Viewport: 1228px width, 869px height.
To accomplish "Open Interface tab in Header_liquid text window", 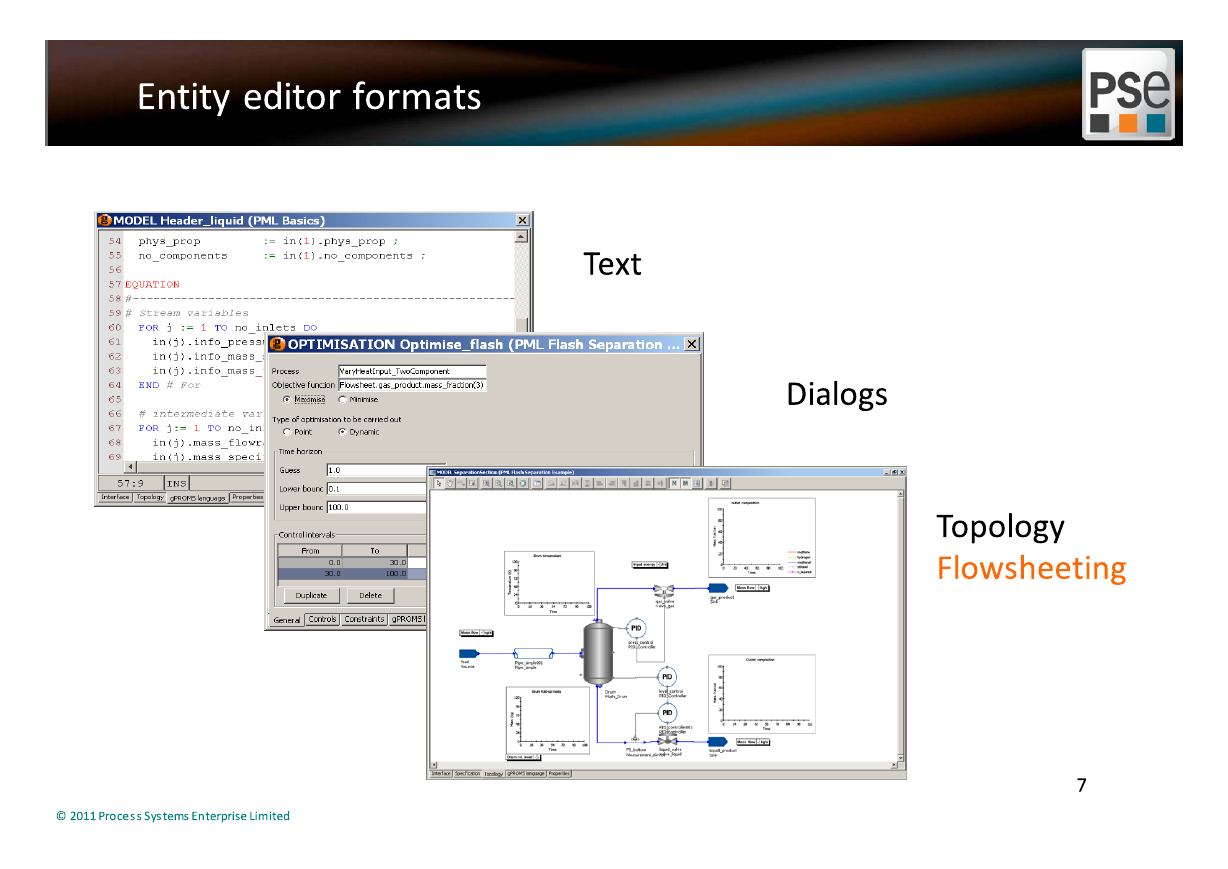I will [115, 497].
